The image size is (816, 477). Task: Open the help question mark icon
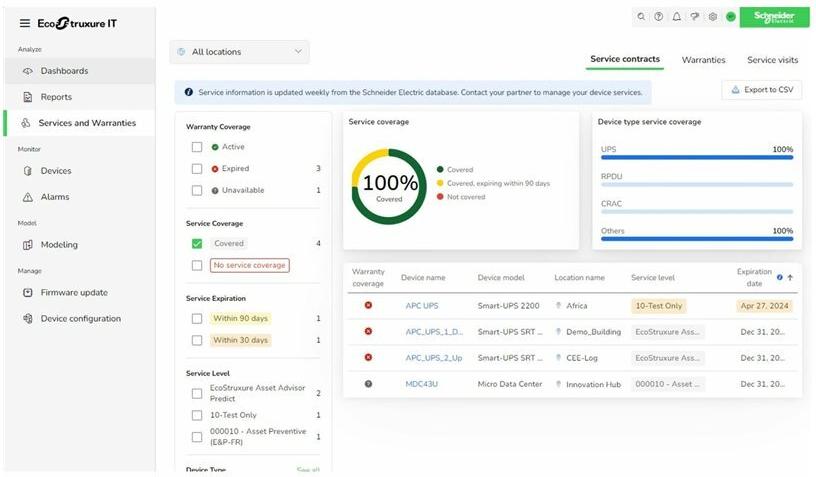point(659,17)
